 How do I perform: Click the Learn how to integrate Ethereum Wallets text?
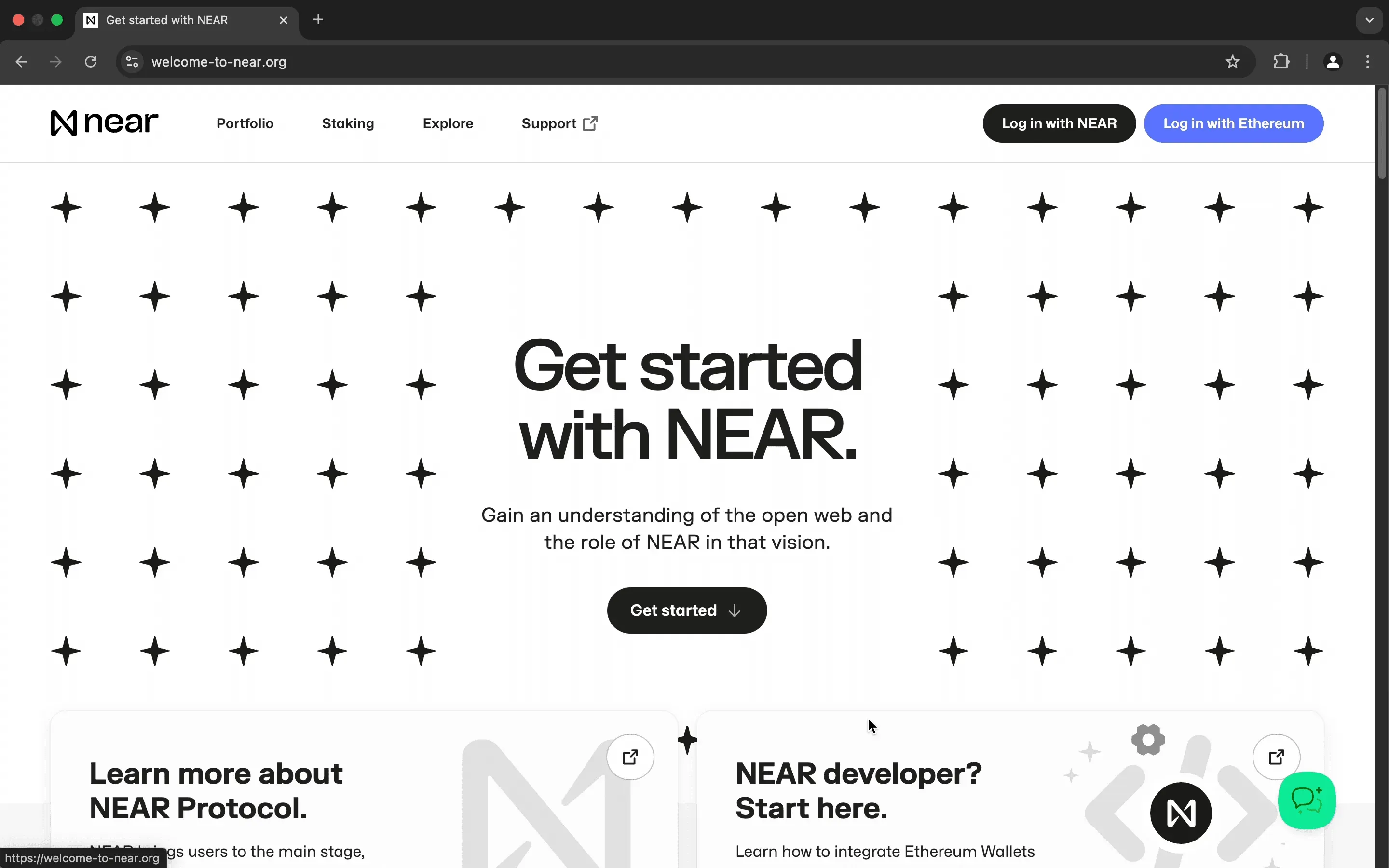tap(885, 852)
